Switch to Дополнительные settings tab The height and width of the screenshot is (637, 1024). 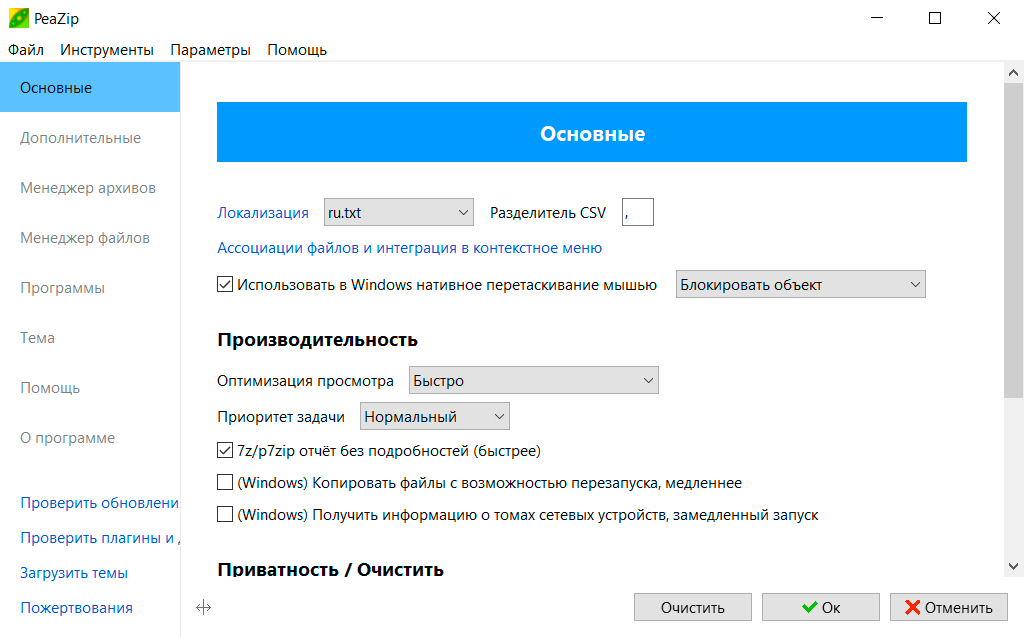80,138
